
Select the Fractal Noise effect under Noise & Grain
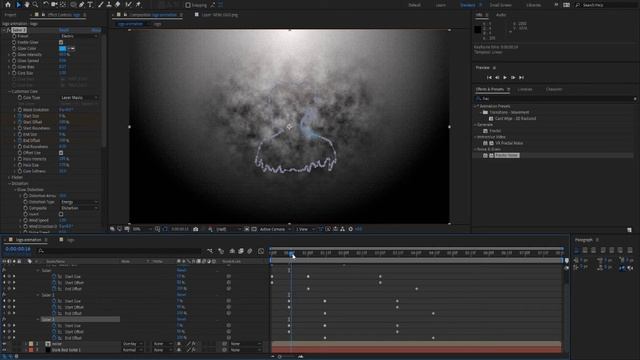point(507,155)
